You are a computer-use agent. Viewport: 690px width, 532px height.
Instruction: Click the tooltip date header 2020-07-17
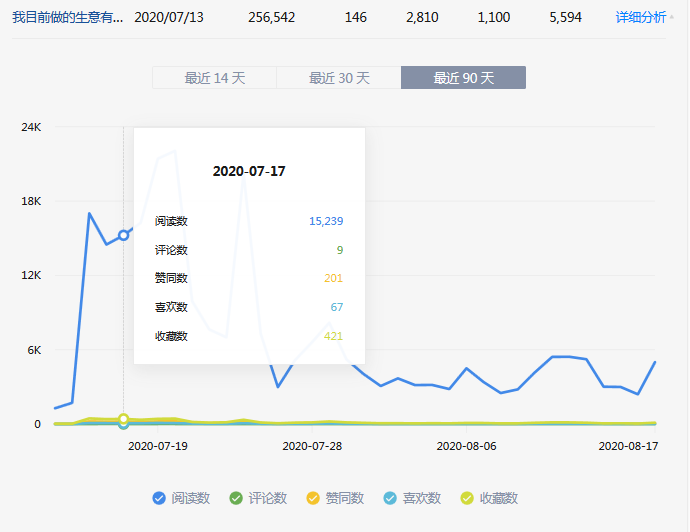pos(249,171)
